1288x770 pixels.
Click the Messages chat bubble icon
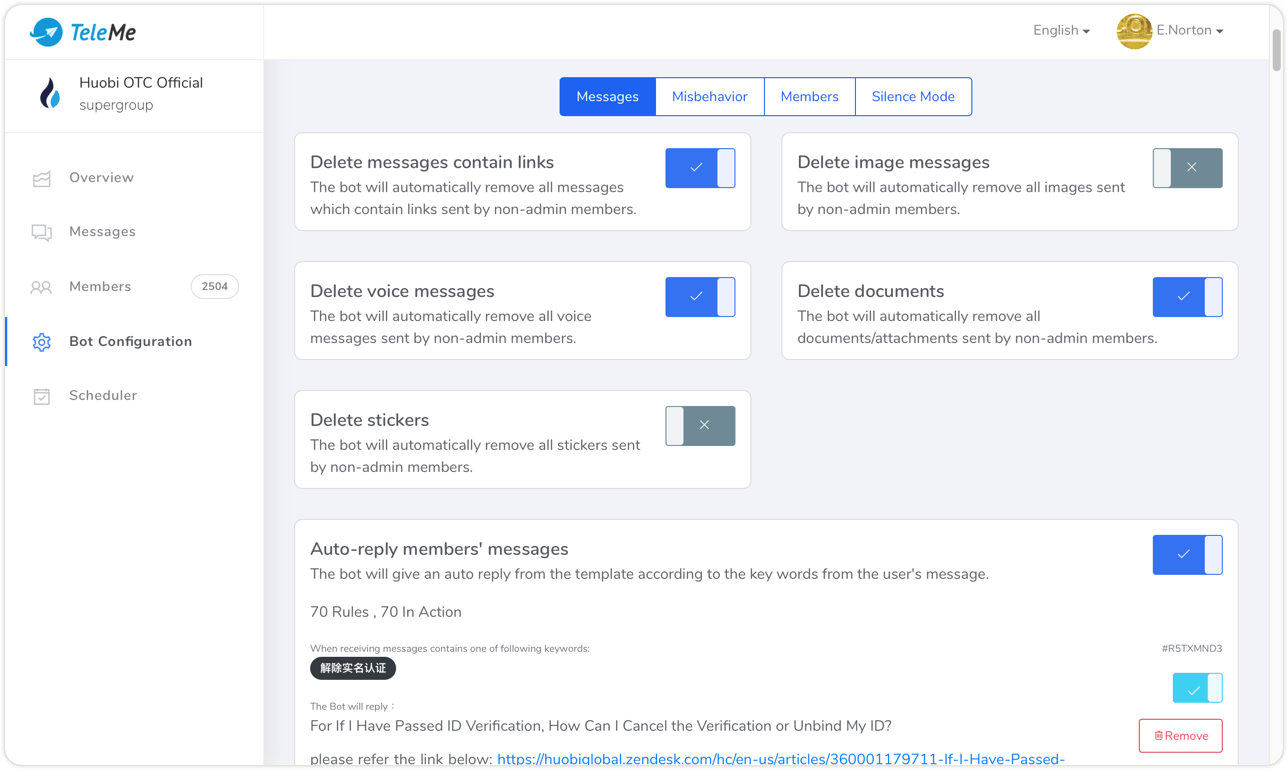pyautogui.click(x=41, y=232)
